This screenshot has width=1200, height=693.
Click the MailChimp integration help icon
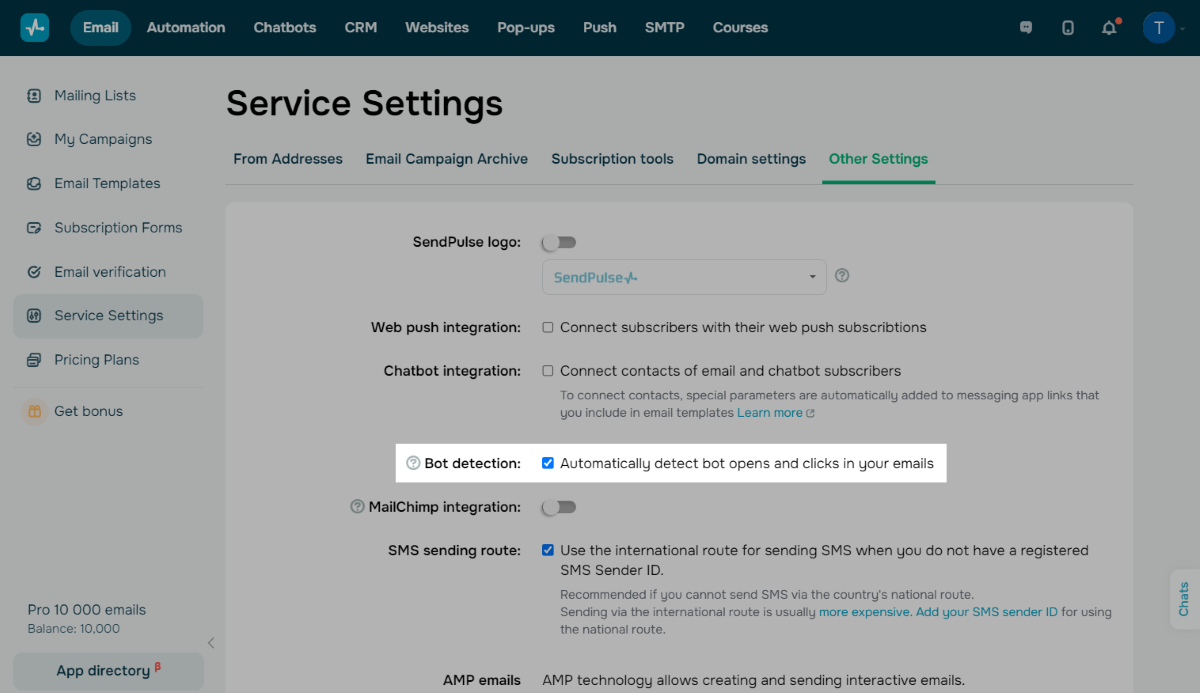click(x=357, y=507)
